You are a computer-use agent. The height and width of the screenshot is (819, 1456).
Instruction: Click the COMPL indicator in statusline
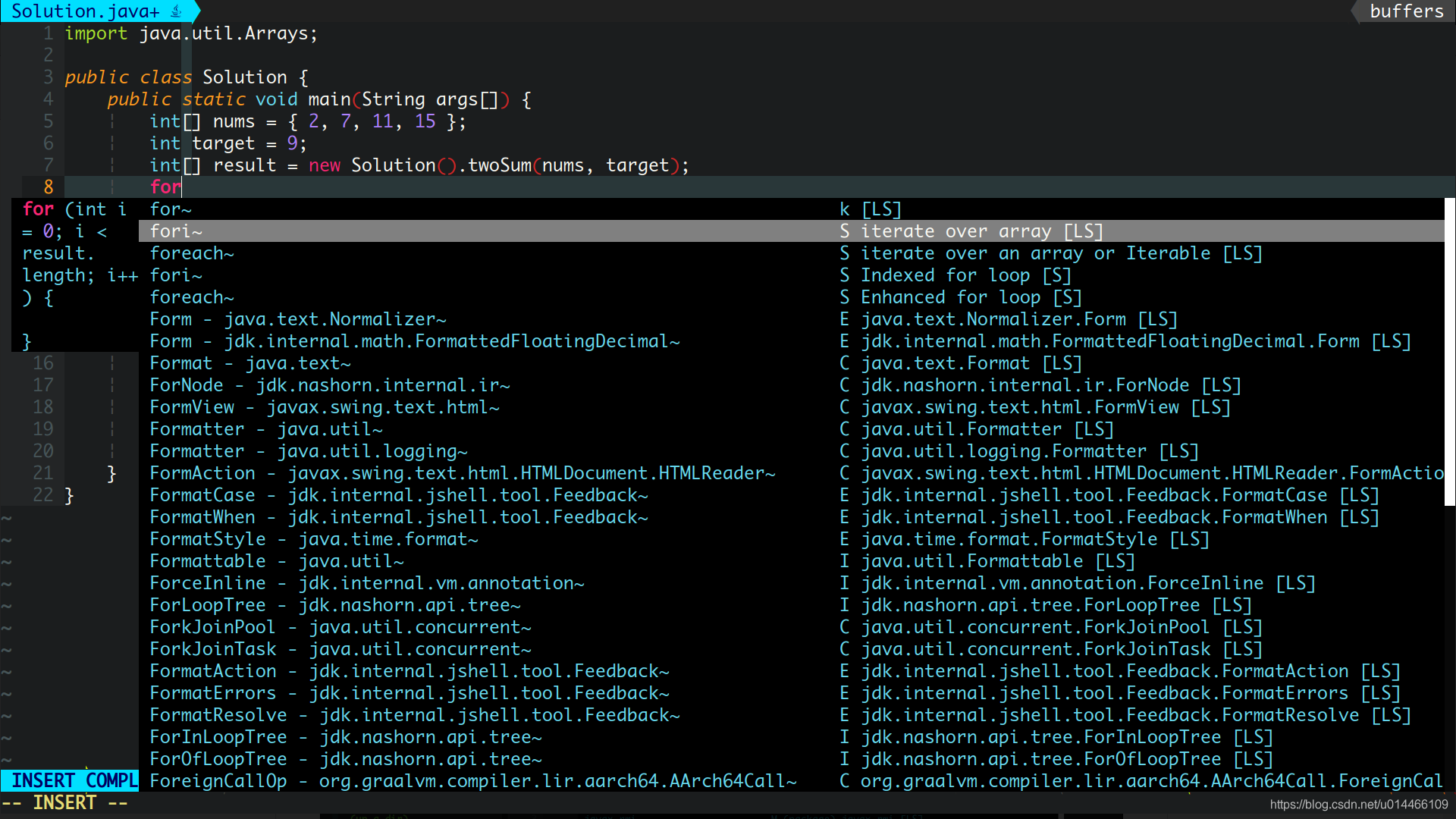(x=112, y=781)
